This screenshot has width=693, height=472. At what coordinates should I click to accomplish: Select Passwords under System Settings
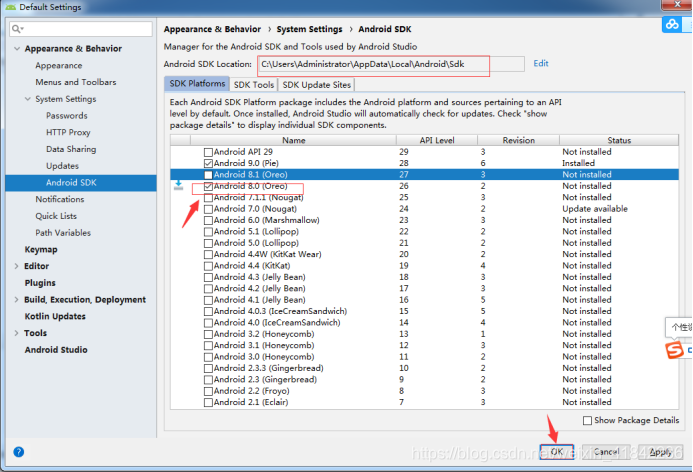67,116
